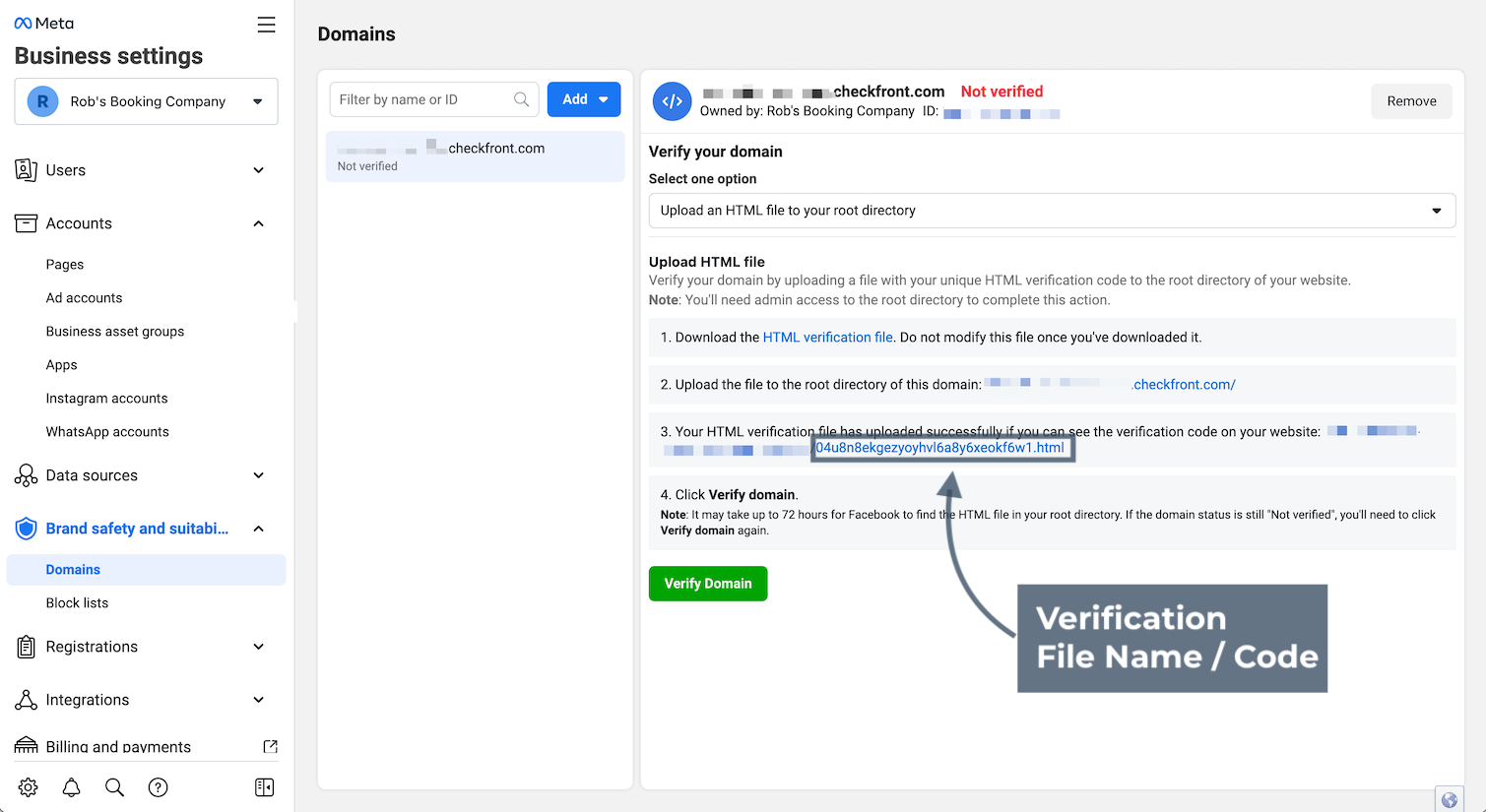This screenshot has height=812, width=1486.
Task: Expand the Integrations chevron
Action: pos(259,700)
